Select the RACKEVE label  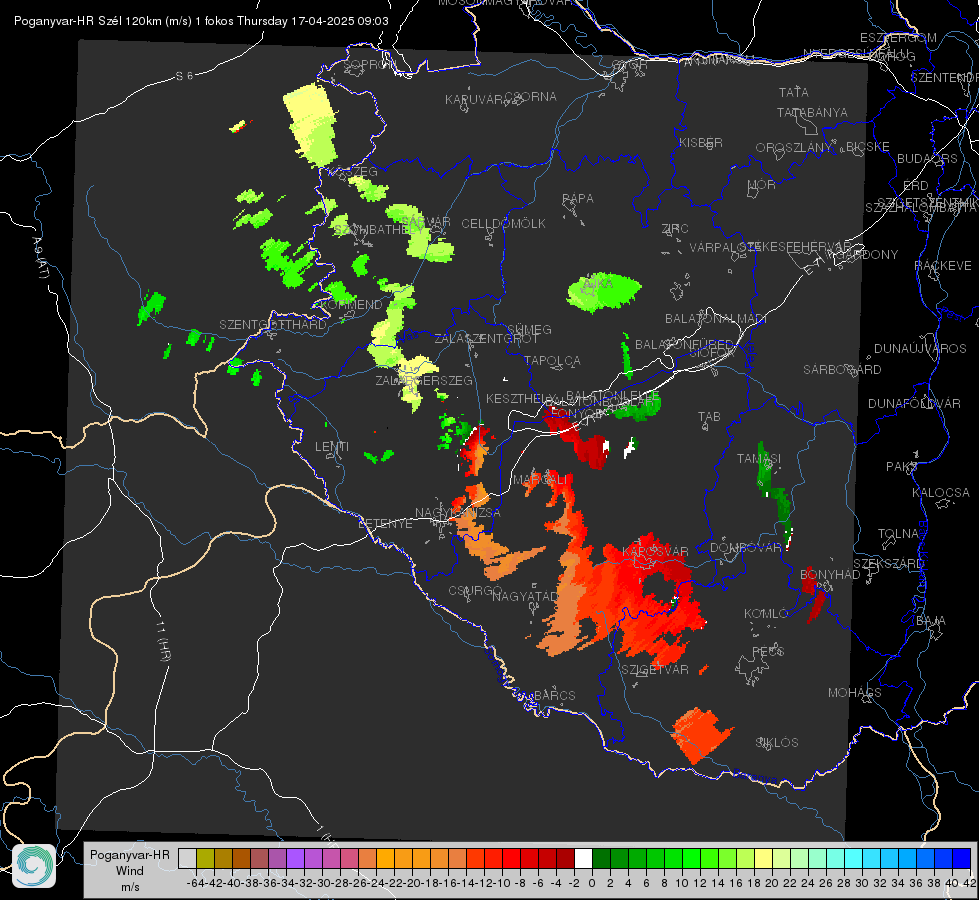point(943,265)
